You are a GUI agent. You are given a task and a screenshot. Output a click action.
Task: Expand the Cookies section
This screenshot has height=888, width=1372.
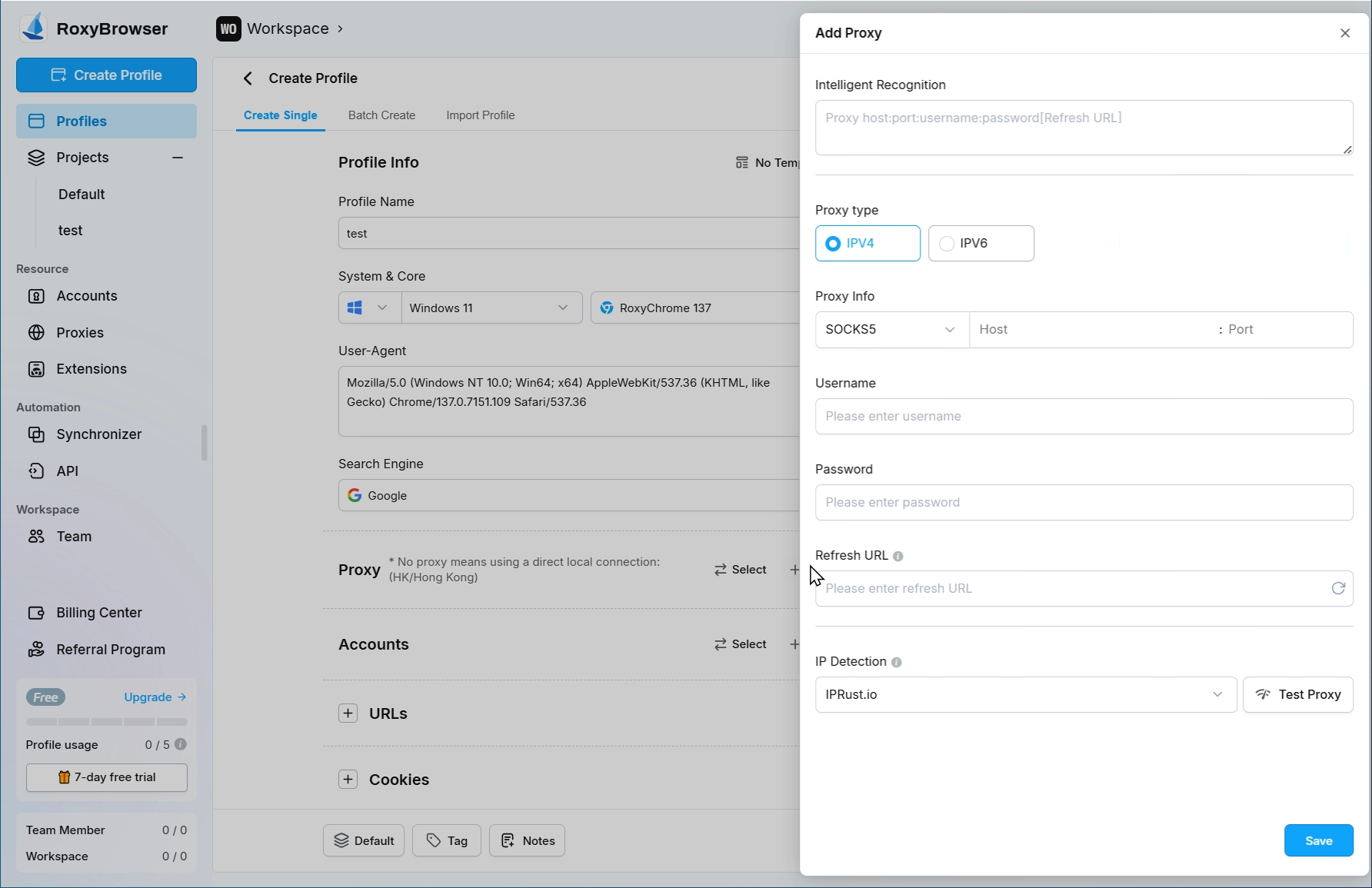(x=348, y=780)
